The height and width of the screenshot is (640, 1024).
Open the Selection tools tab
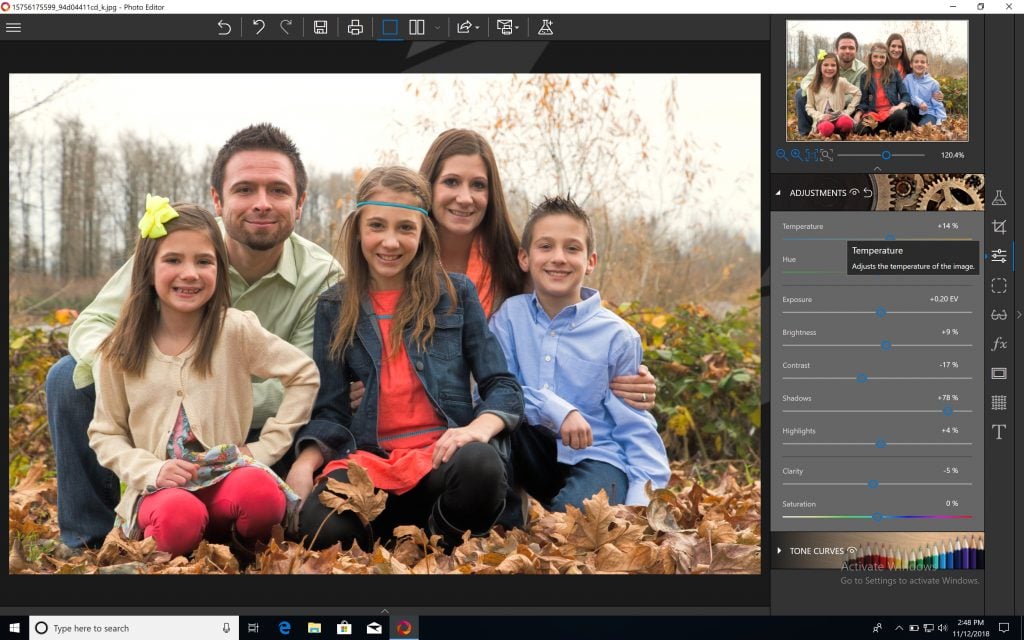[999, 285]
